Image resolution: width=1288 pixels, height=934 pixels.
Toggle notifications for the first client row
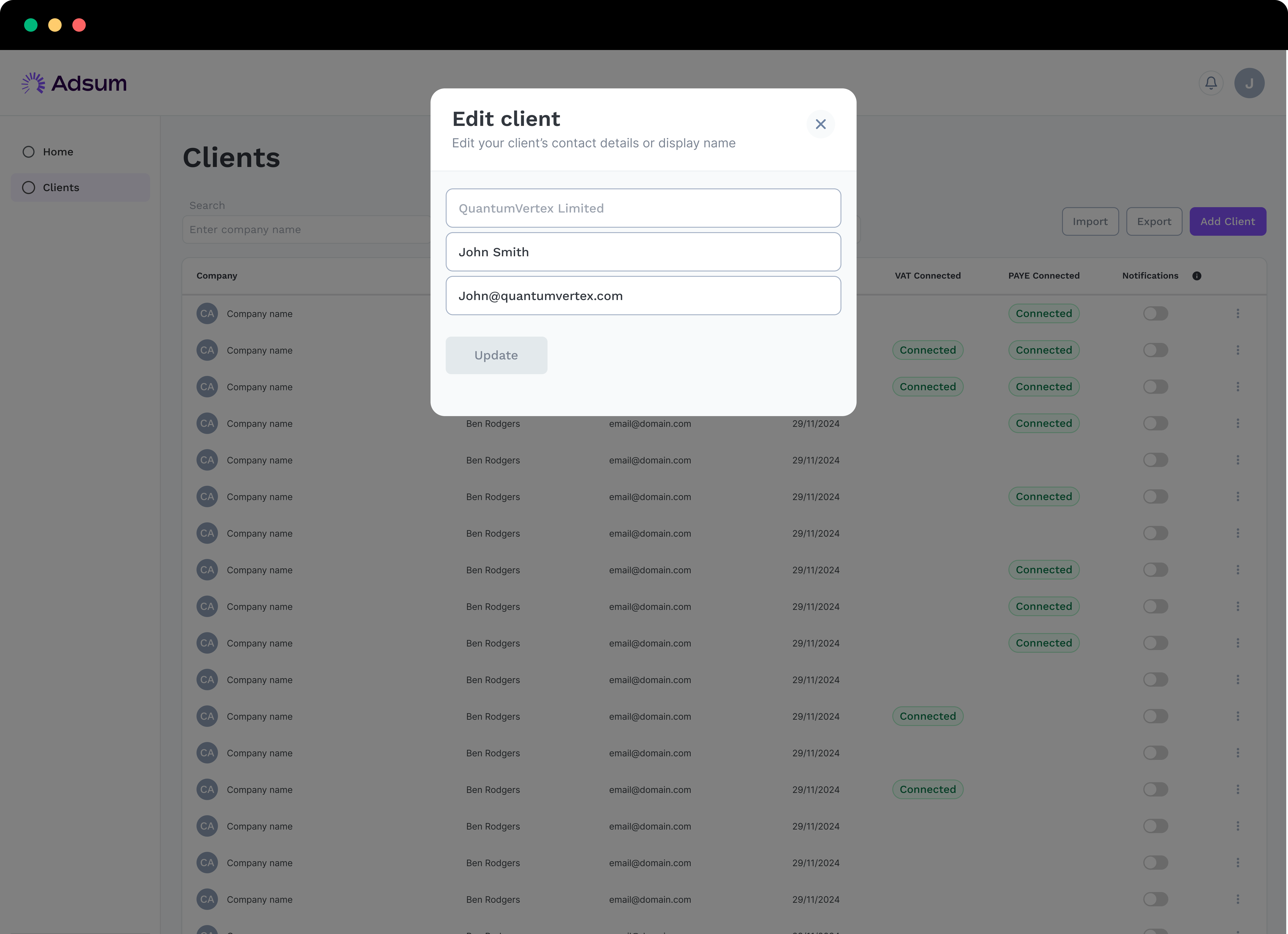tap(1155, 313)
